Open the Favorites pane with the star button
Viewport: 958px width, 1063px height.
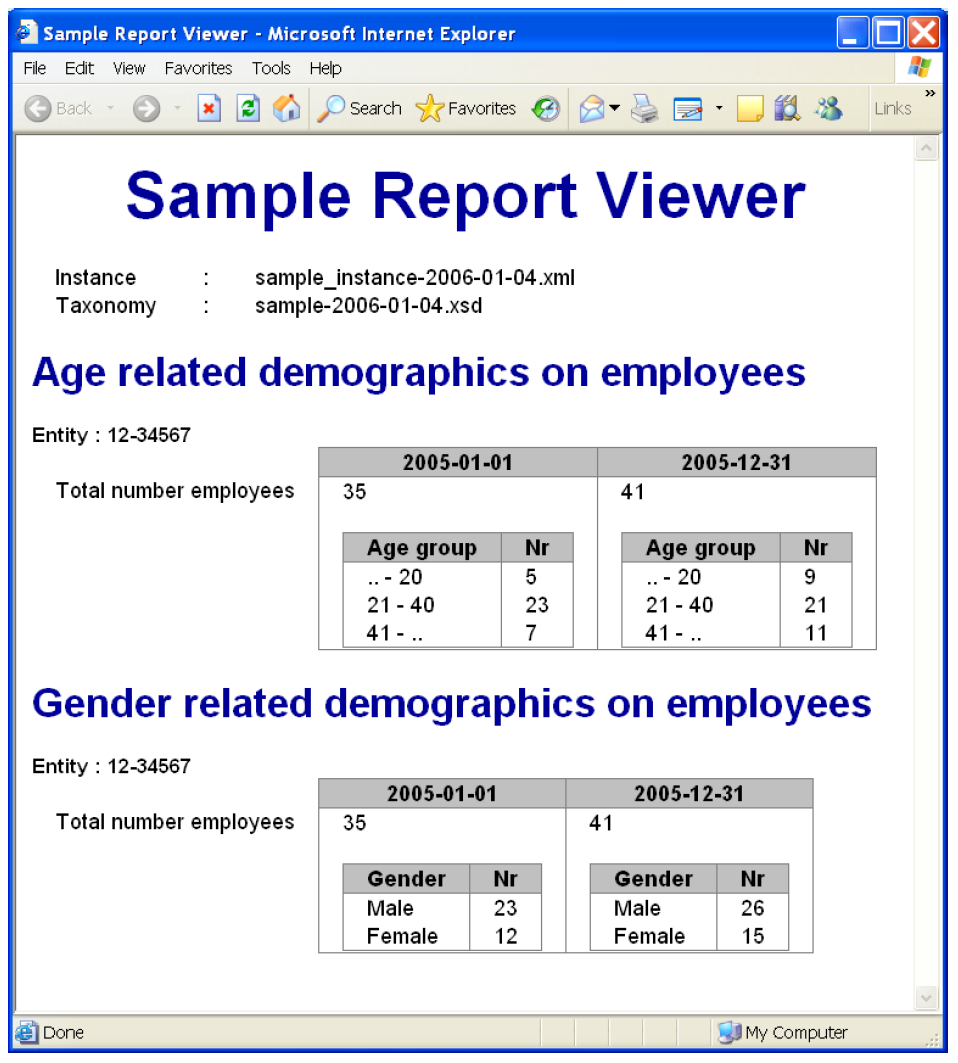[466, 108]
